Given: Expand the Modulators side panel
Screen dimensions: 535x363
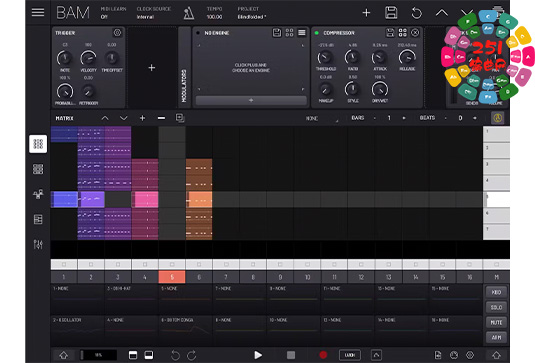Looking at the screenshot, I should tap(184, 68).
